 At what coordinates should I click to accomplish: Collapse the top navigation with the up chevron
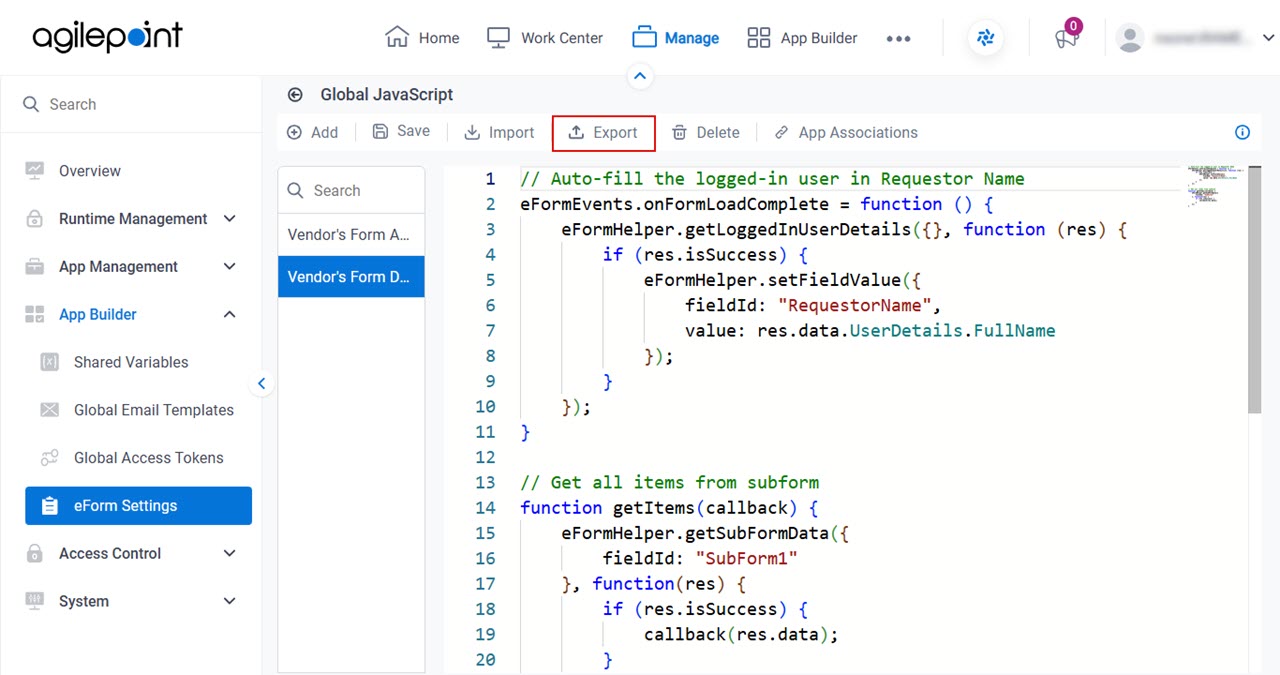pos(640,76)
